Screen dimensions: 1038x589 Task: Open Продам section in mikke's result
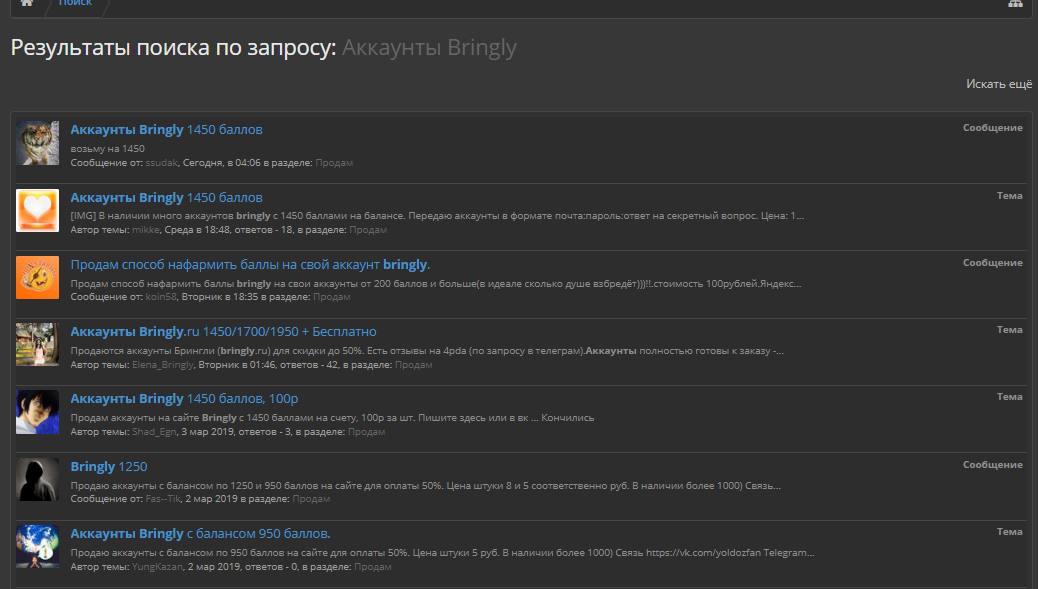[368, 230]
